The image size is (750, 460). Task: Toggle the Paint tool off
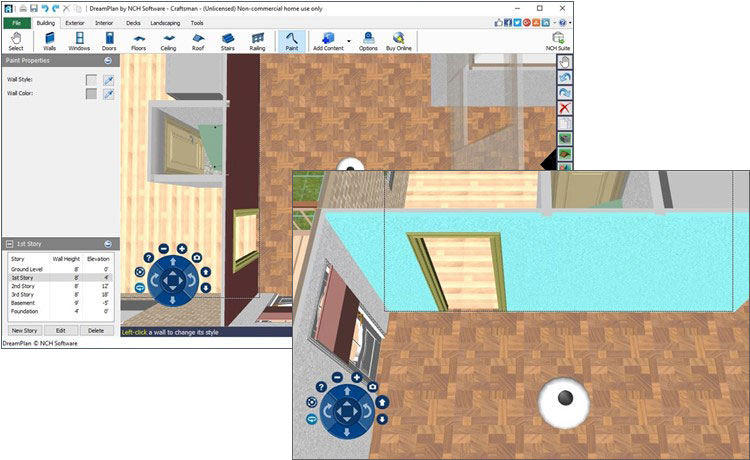point(291,40)
